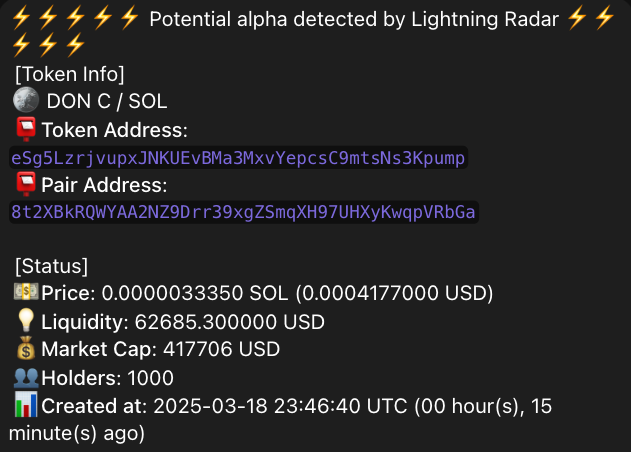Copy the pair address starting with 8t2XBk
This screenshot has height=452, width=631.
coord(244,212)
